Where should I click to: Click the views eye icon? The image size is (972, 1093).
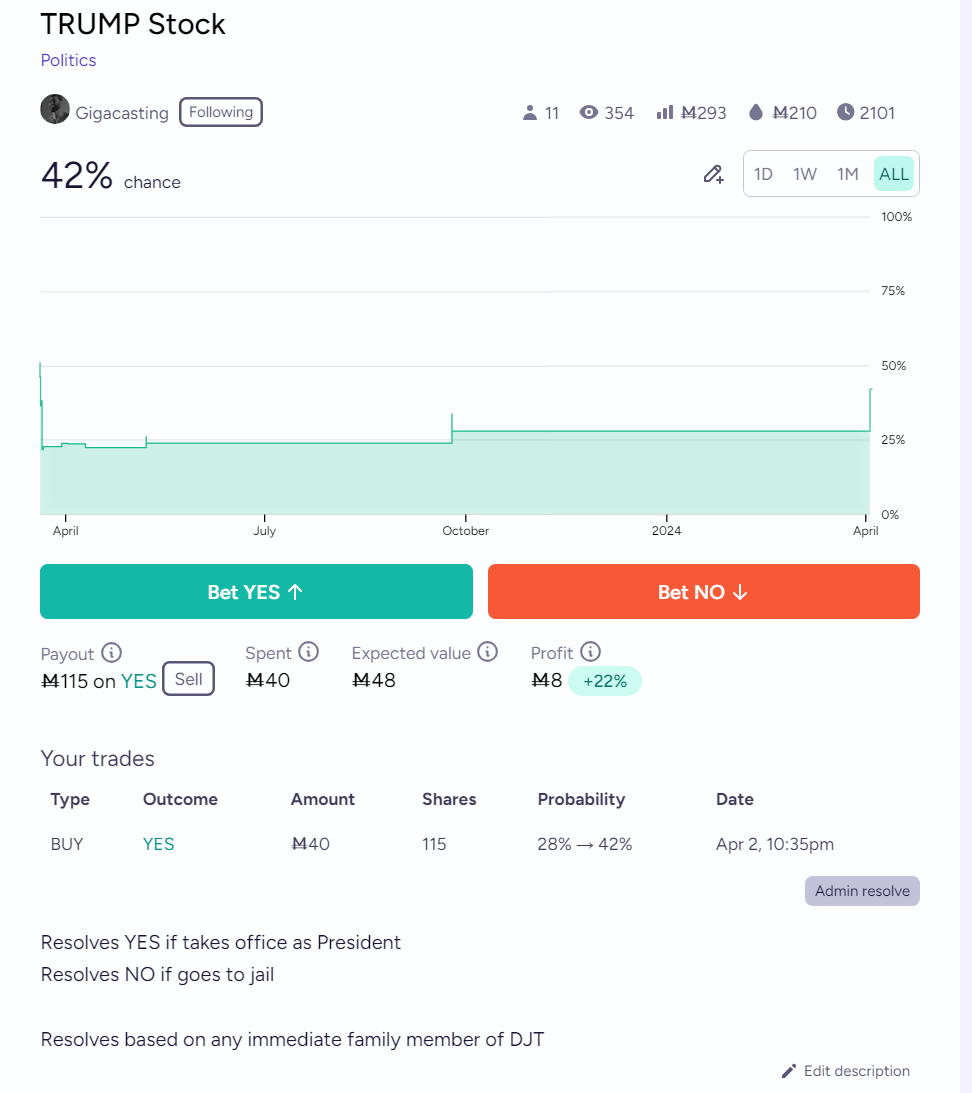(x=589, y=113)
